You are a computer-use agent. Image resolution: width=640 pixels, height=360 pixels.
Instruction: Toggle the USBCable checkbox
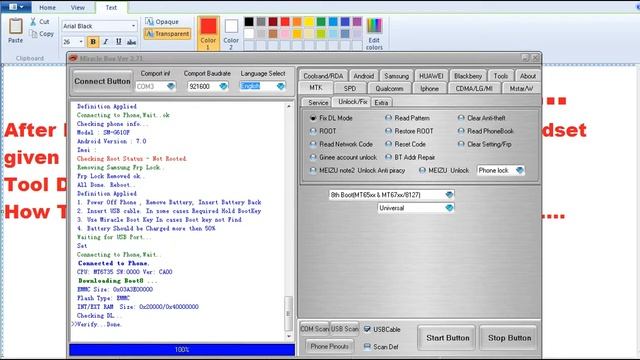pyautogui.click(x=367, y=329)
